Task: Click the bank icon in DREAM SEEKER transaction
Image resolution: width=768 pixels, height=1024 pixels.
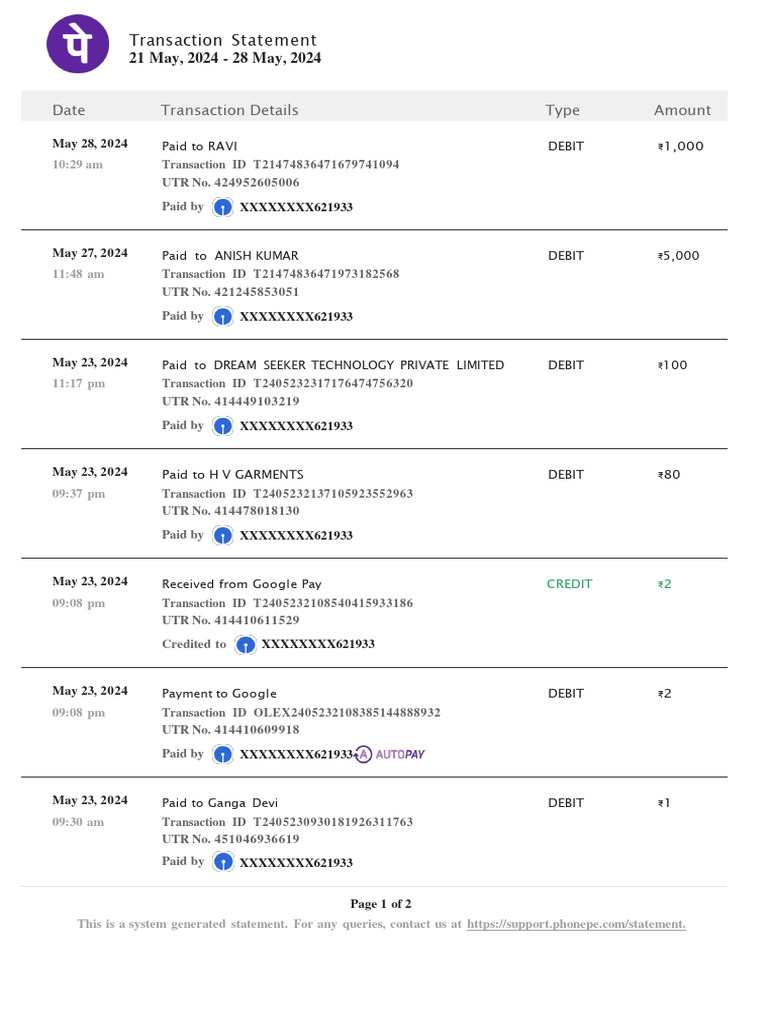Action: click(223, 426)
